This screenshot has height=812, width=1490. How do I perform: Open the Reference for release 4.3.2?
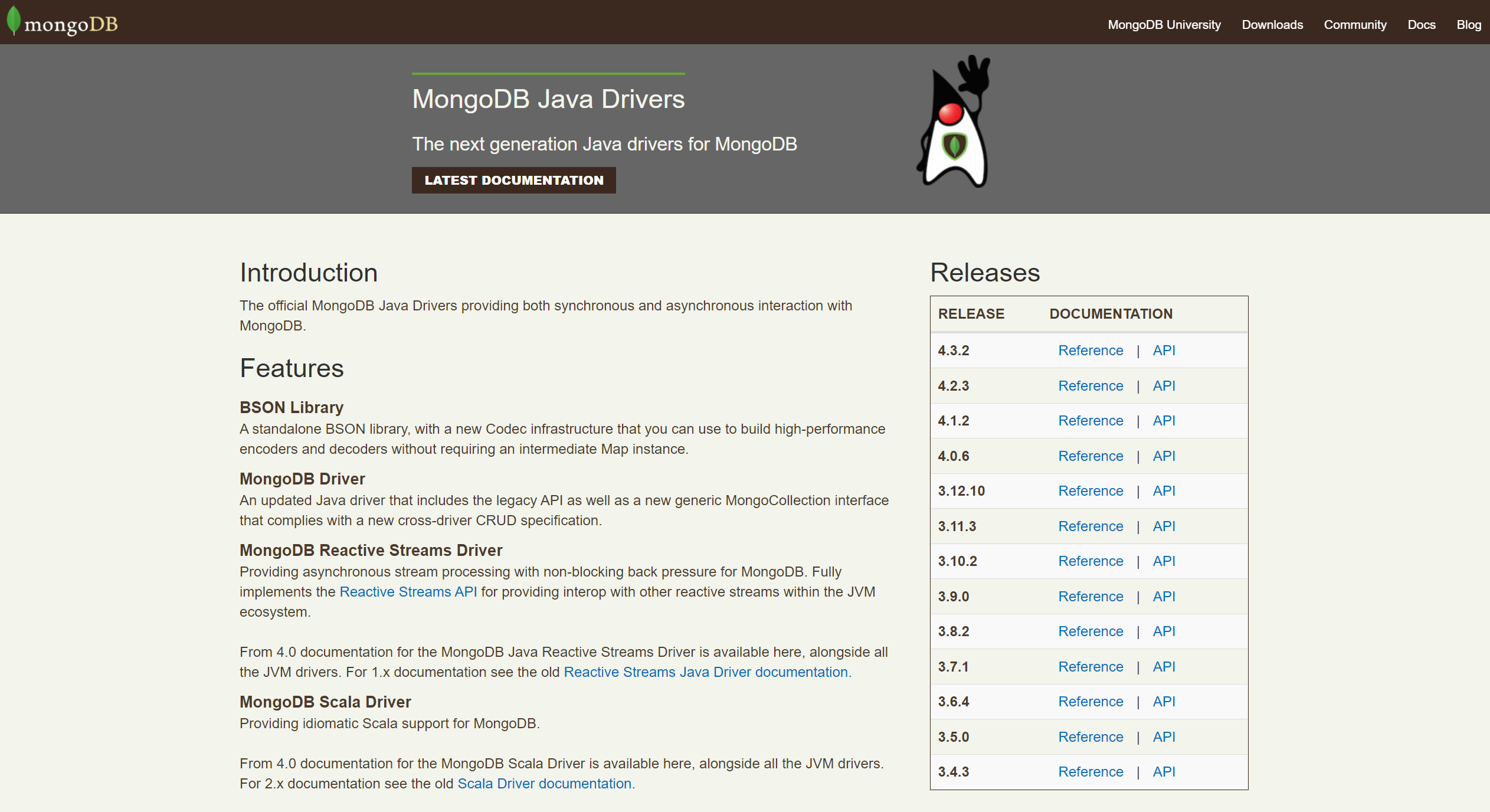(1090, 351)
